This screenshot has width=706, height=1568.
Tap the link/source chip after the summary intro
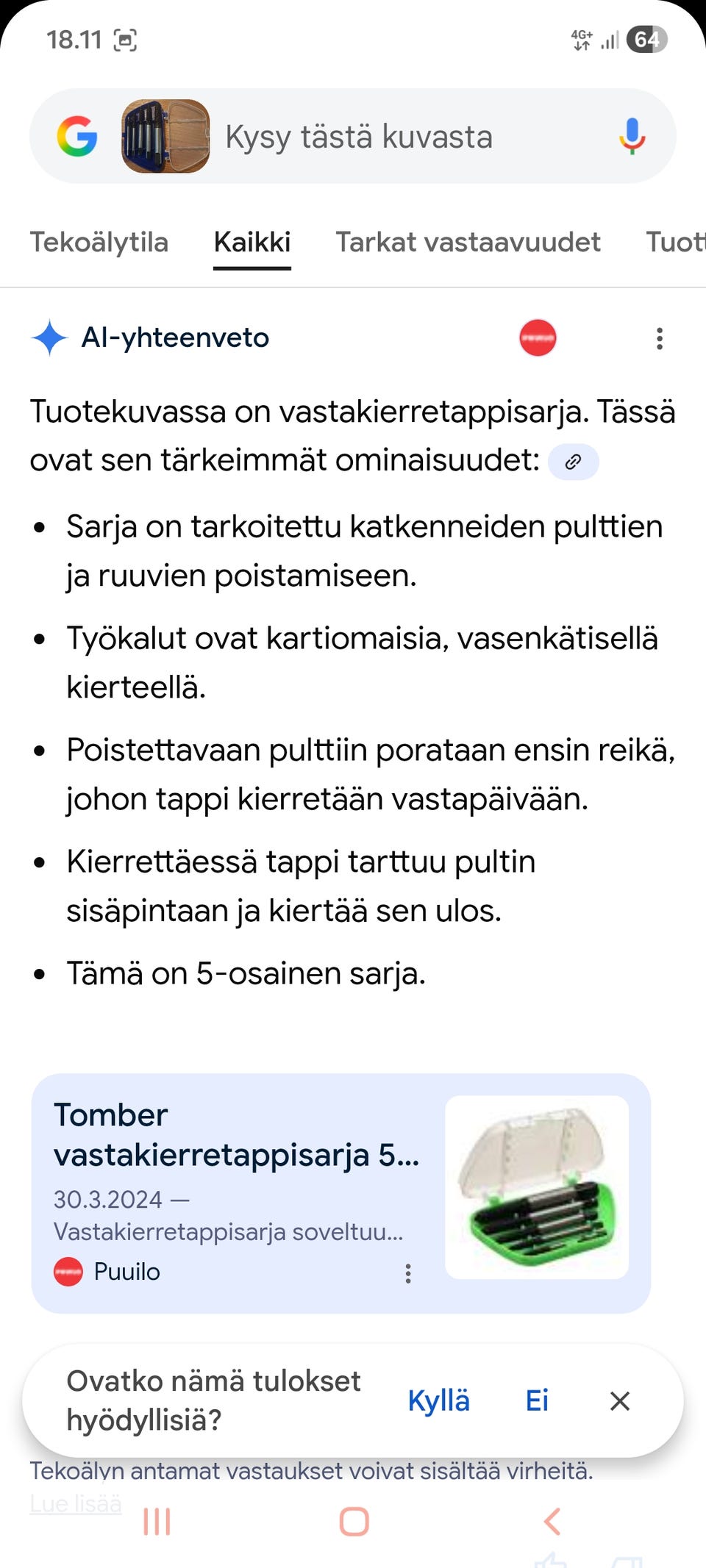coord(573,462)
